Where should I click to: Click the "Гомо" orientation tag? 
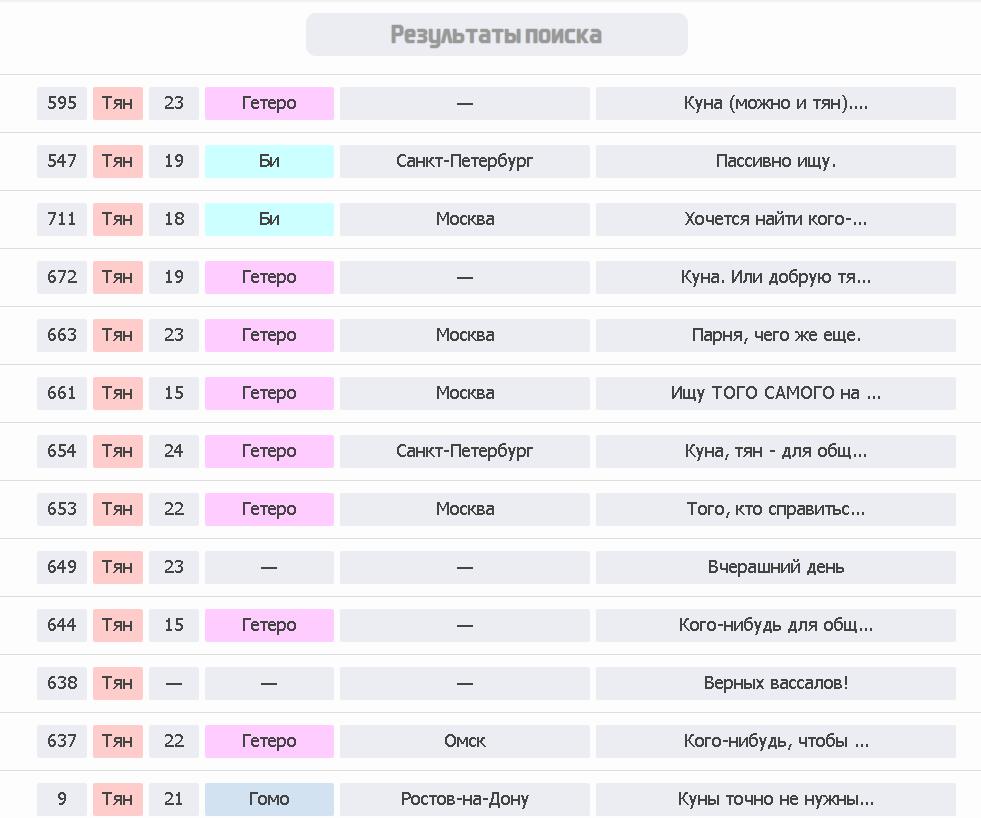point(269,799)
